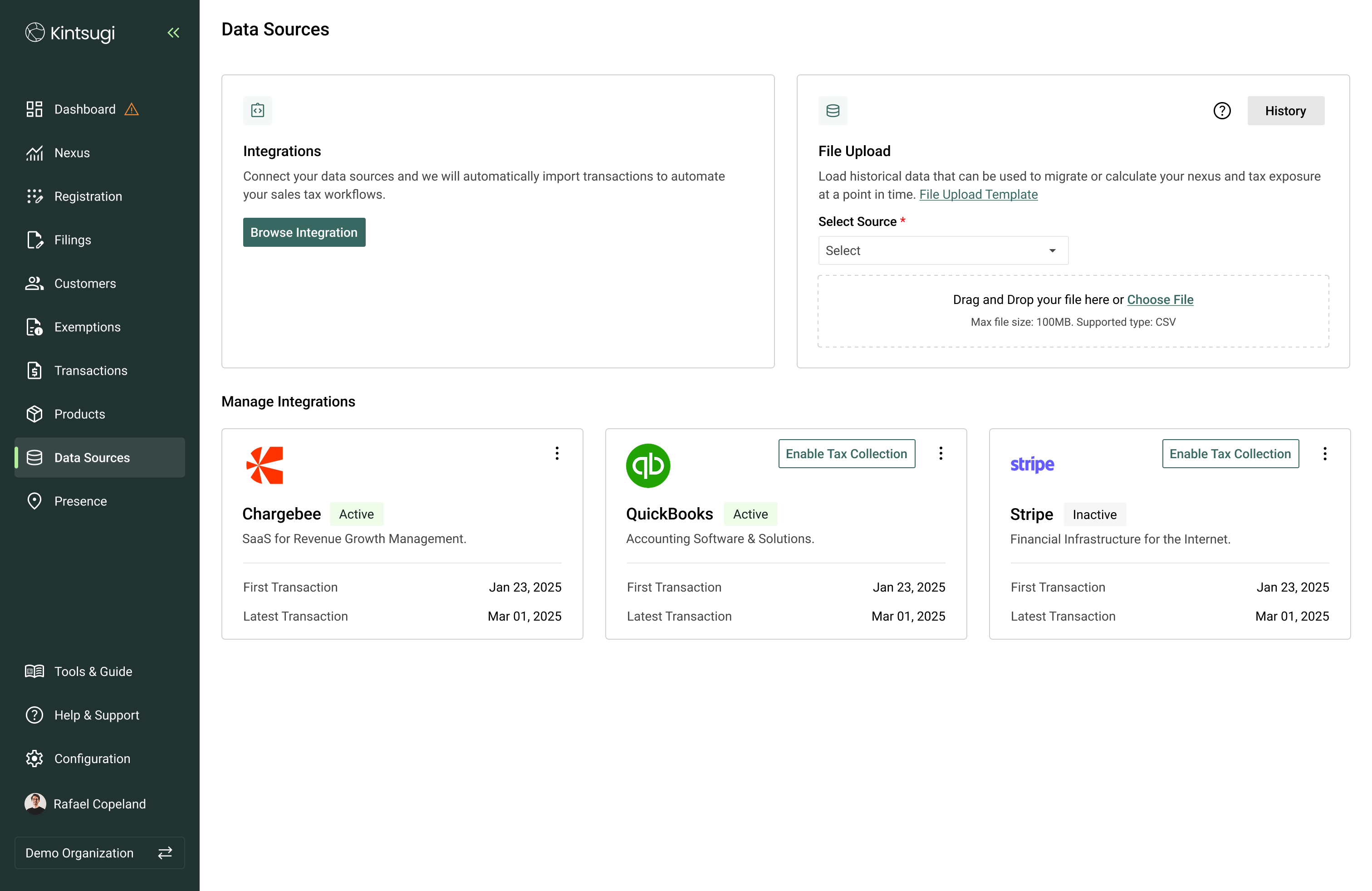Open QuickBooks card's three-dot menu
The image size is (1372, 891).
[940, 454]
